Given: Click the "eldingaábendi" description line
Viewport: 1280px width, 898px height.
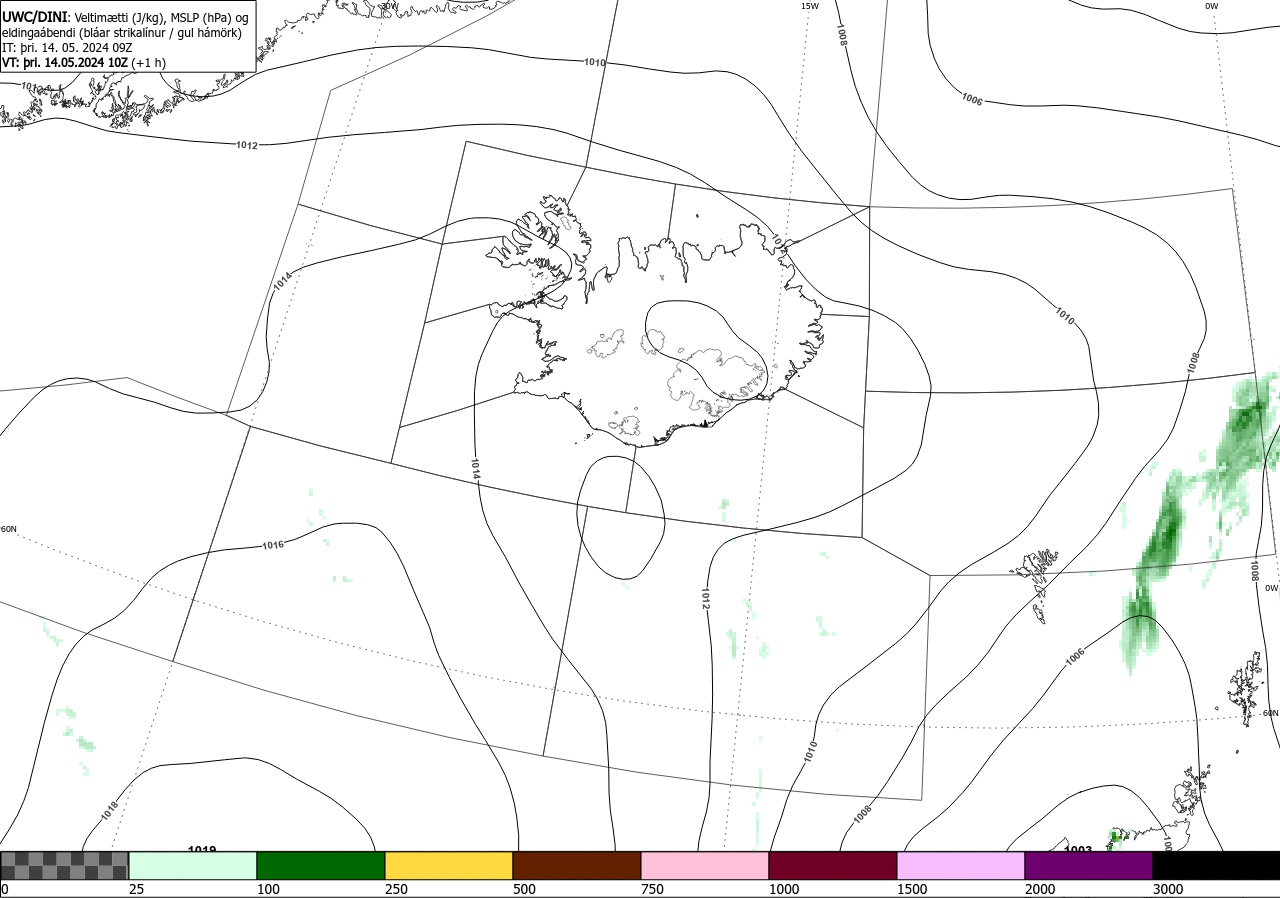Looking at the screenshot, I should coord(120,32).
